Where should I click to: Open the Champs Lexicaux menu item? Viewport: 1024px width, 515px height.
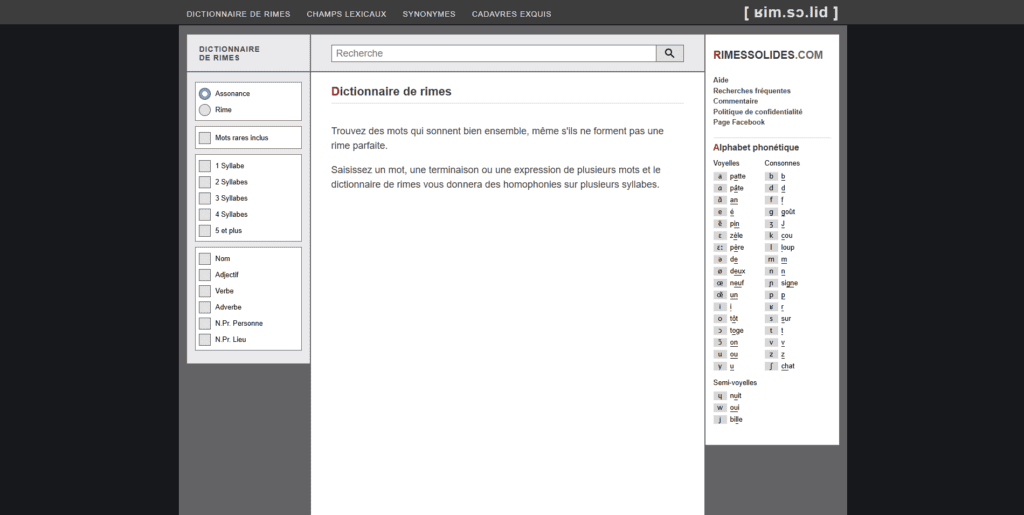tap(346, 14)
